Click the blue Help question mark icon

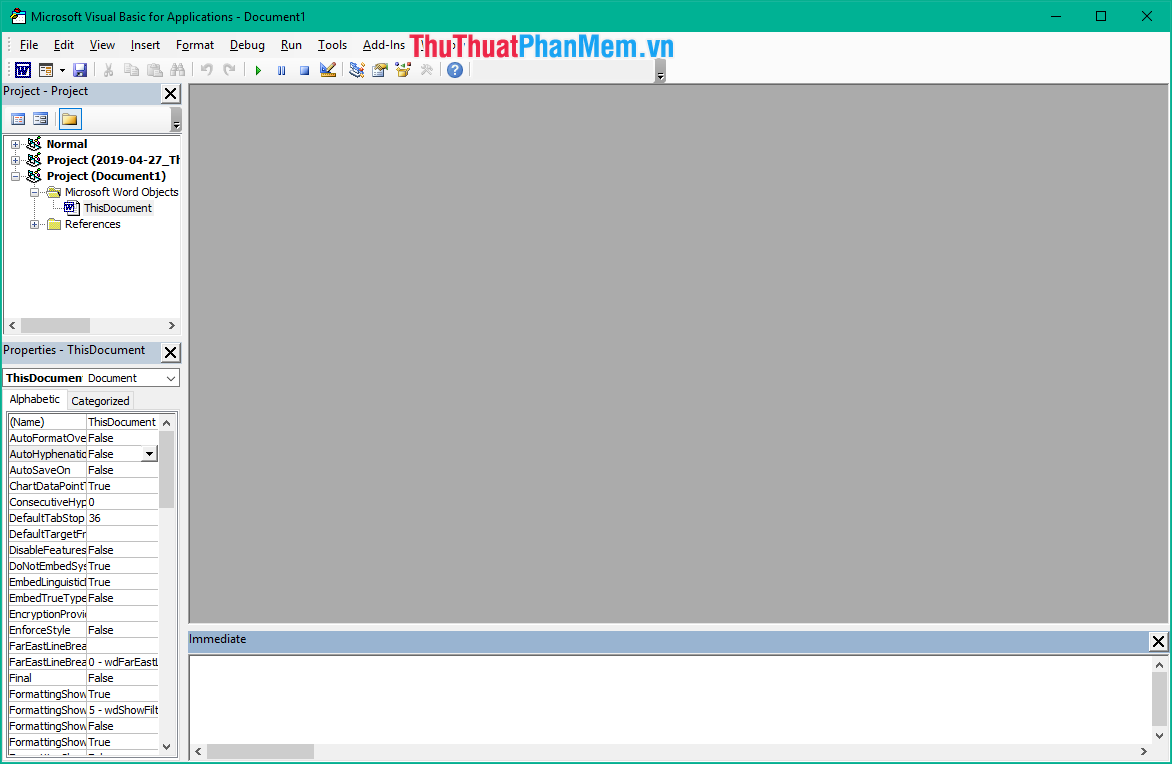pyautogui.click(x=454, y=70)
